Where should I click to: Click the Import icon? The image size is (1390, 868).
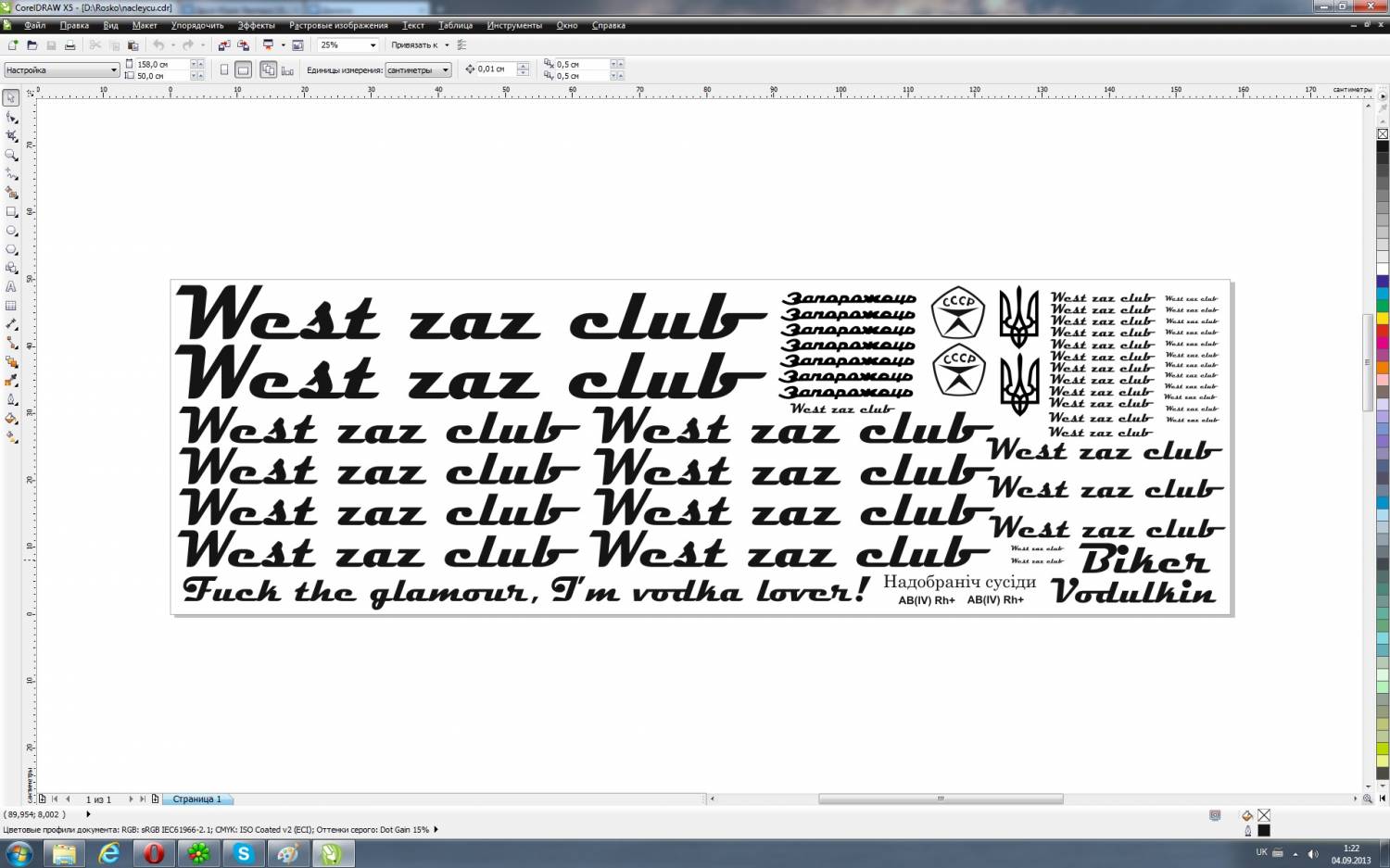[x=223, y=44]
